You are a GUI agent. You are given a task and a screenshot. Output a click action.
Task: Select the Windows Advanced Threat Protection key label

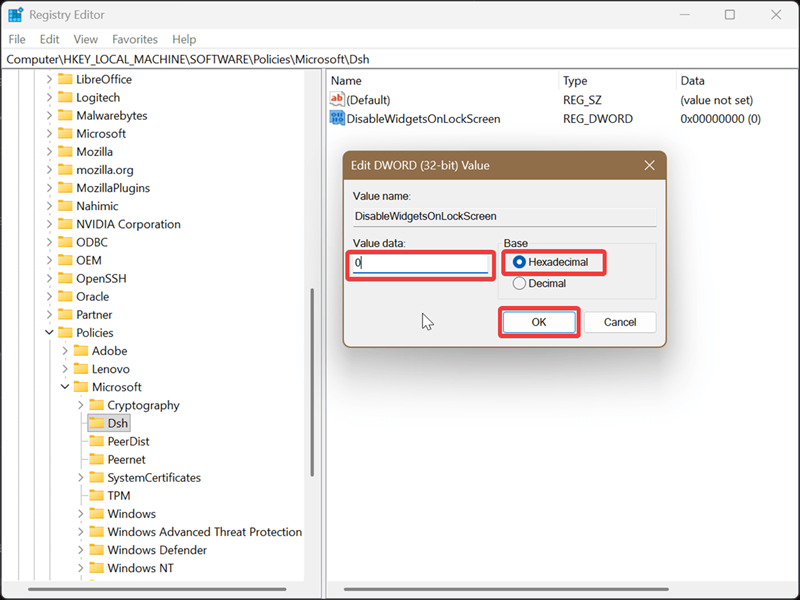[x=205, y=532]
